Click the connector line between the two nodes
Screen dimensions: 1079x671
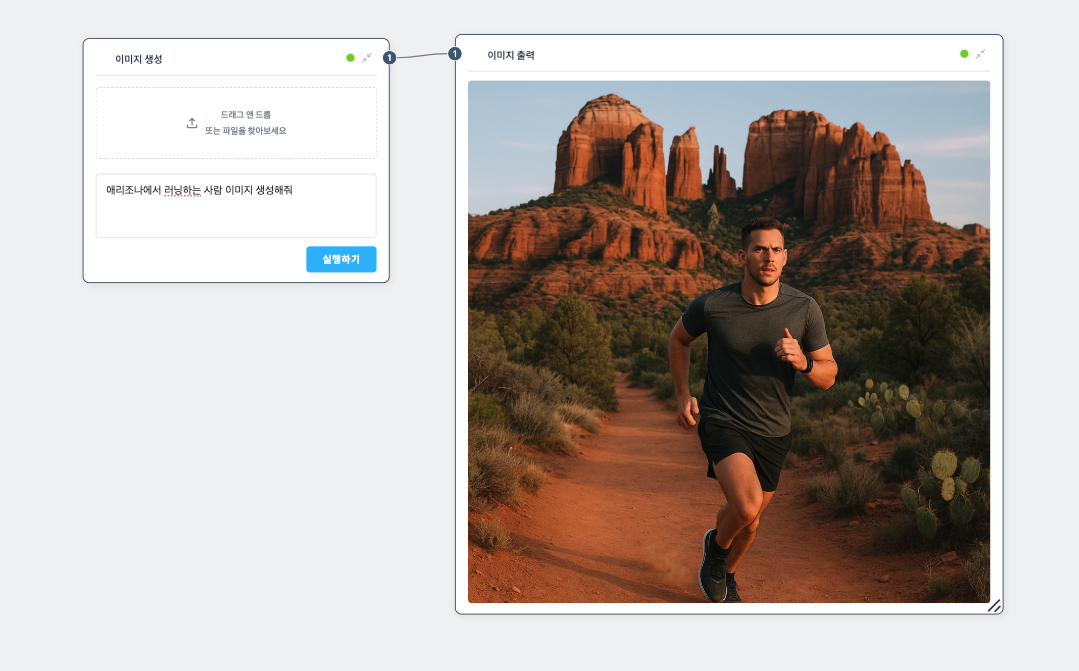pos(422,56)
